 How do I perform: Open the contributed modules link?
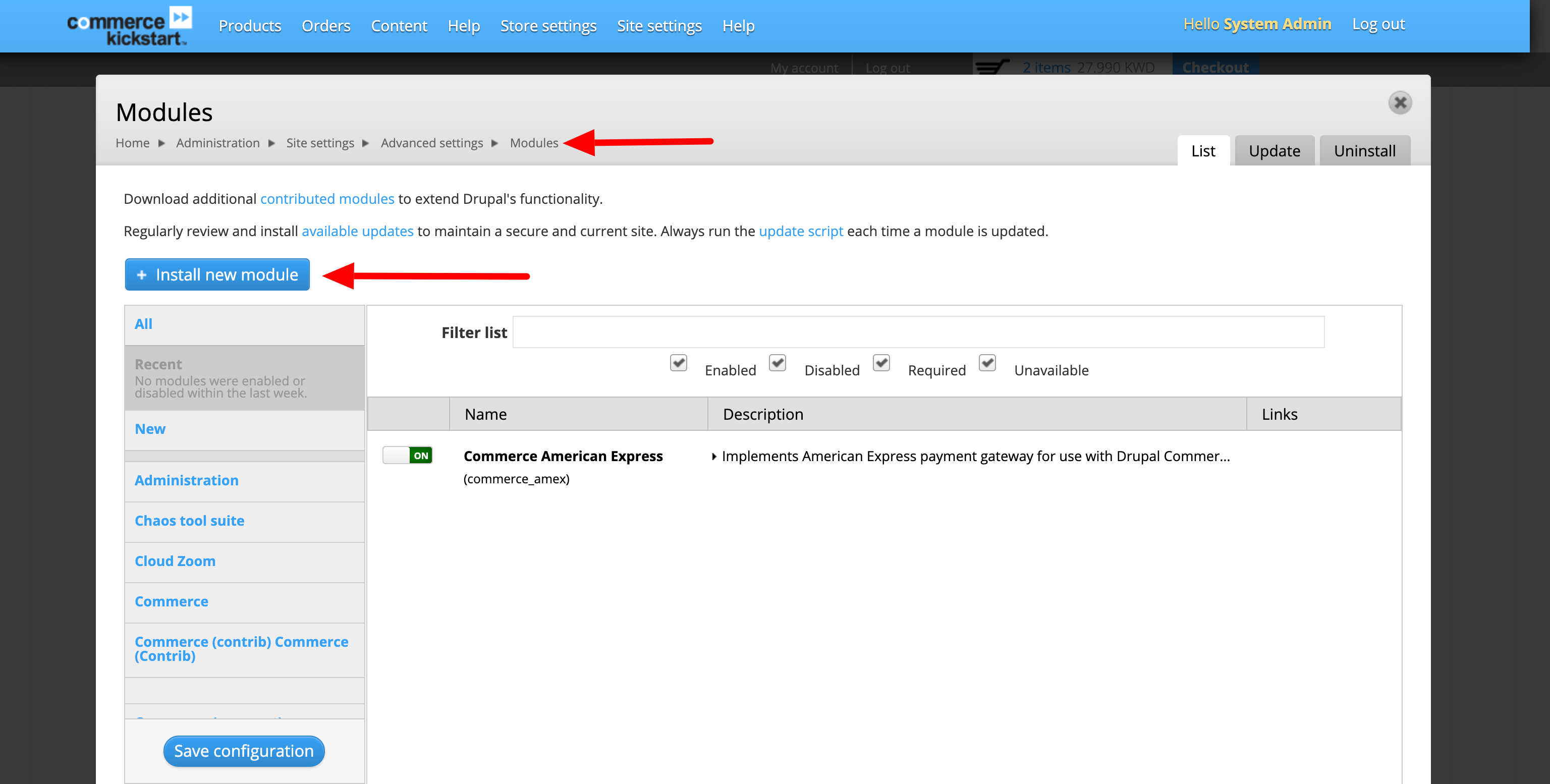(327, 199)
